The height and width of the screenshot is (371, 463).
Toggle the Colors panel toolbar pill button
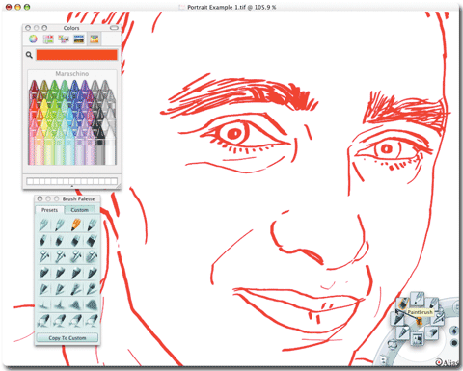coord(114,28)
